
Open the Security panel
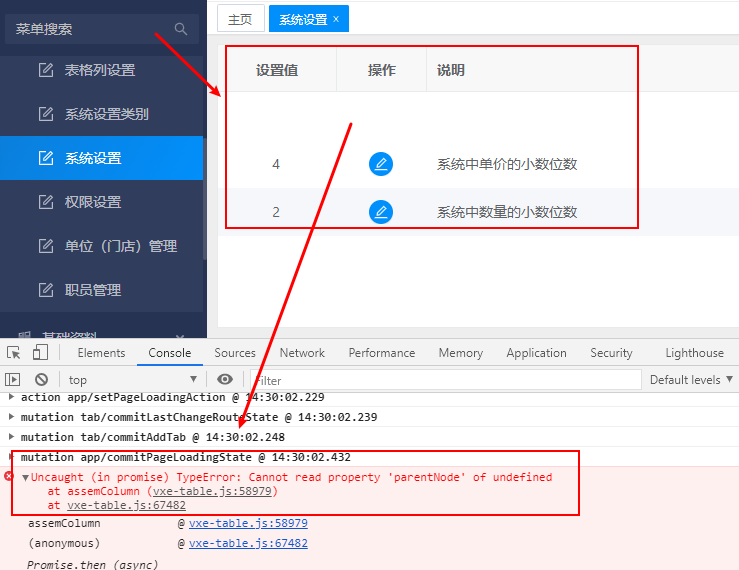611,353
